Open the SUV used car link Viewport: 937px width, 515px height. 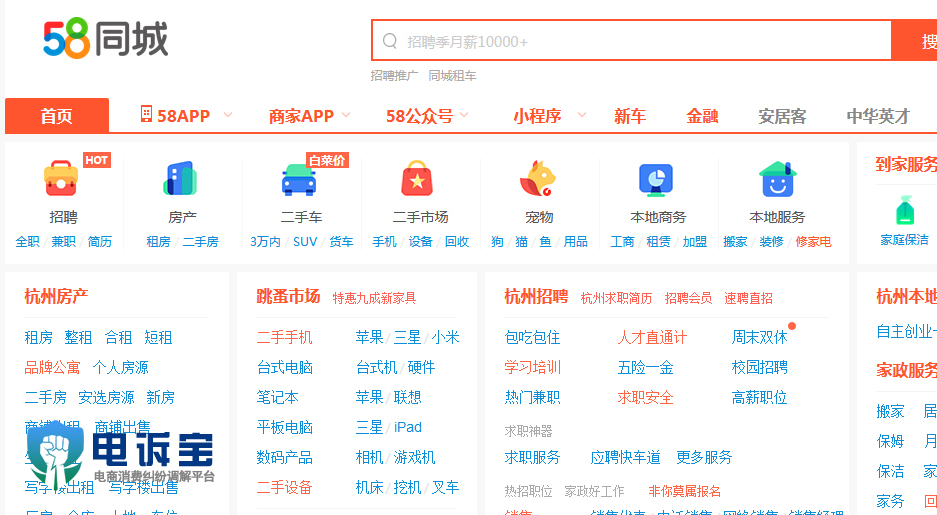(305, 241)
